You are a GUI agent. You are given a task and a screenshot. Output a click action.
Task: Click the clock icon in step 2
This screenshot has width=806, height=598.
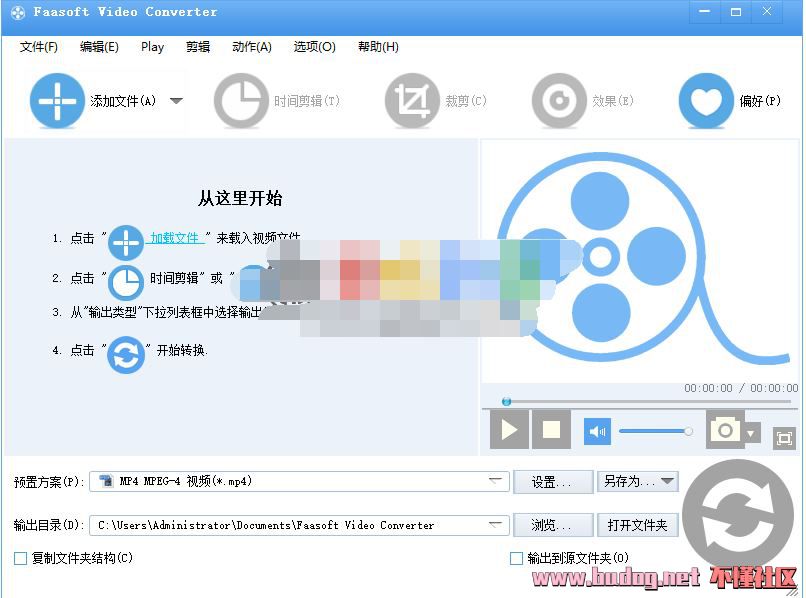pos(125,282)
